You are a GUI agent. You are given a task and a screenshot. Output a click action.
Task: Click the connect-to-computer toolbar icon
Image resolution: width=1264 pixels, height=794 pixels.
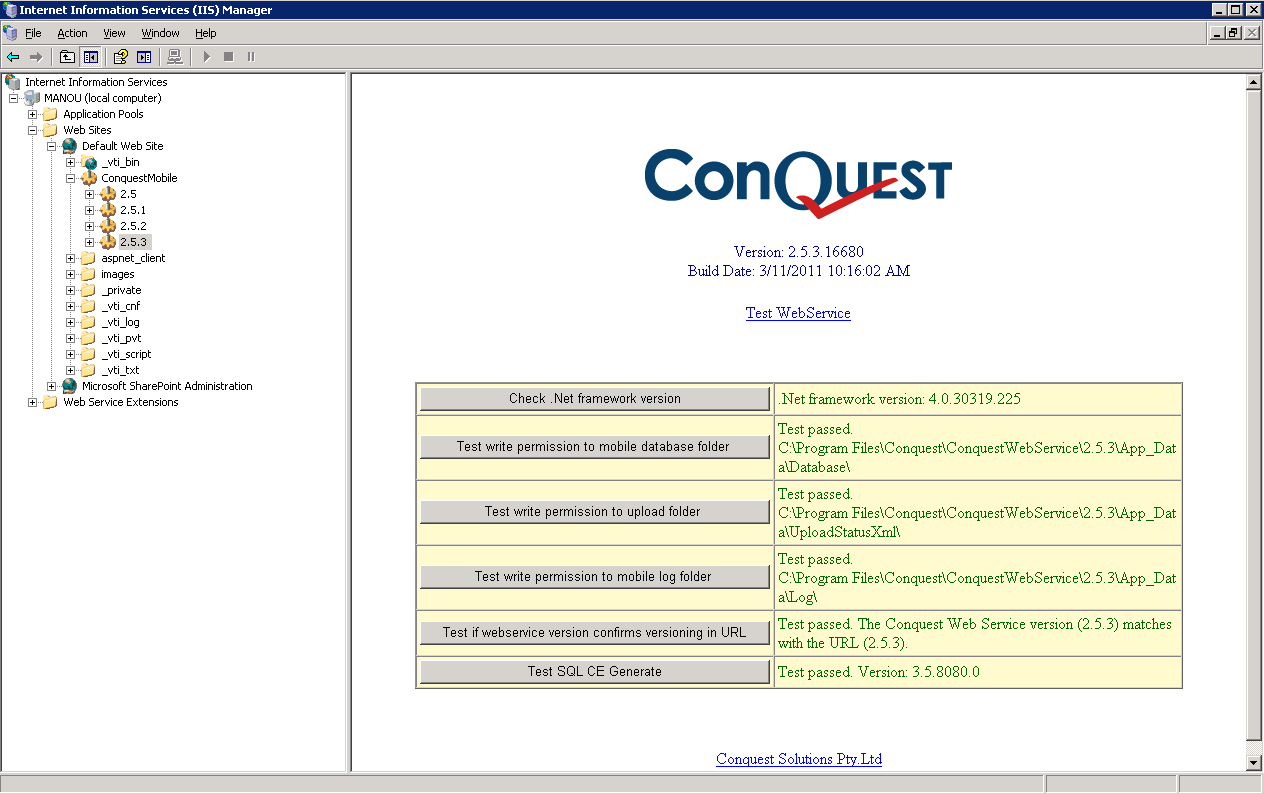pyautogui.click(x=175, y=57)
